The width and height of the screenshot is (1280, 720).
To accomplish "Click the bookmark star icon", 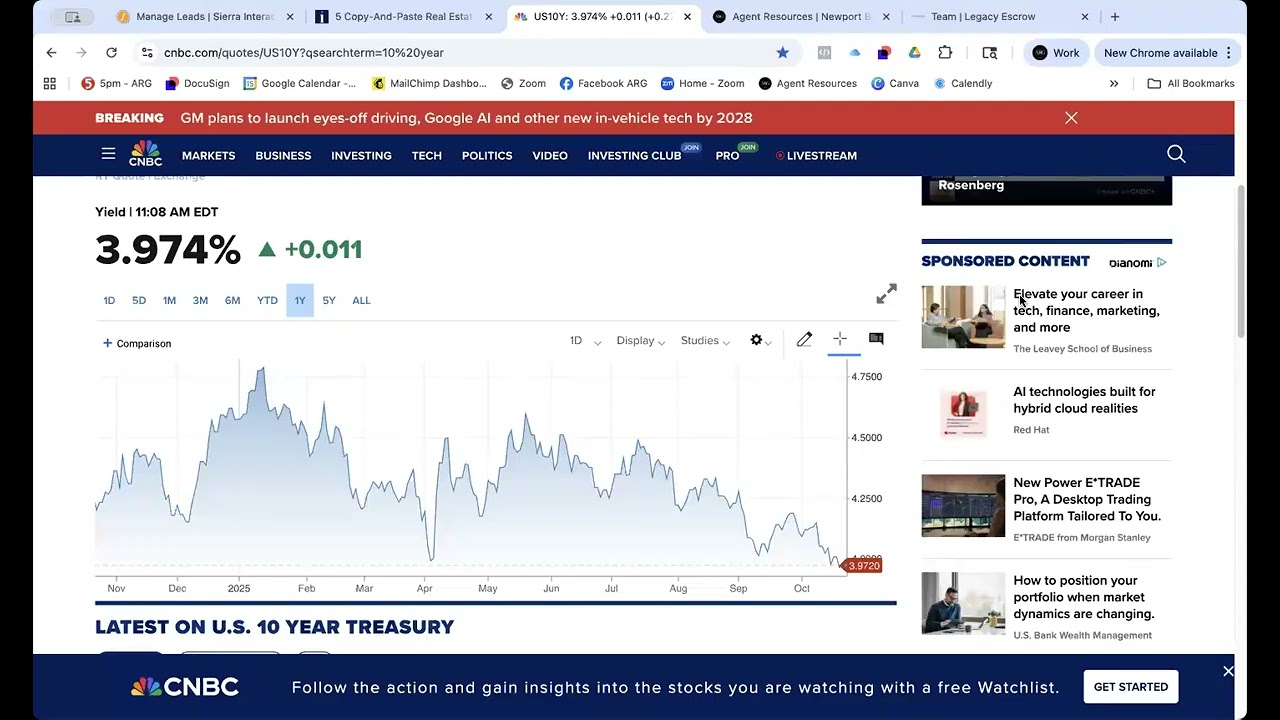I will pos(782,52).
